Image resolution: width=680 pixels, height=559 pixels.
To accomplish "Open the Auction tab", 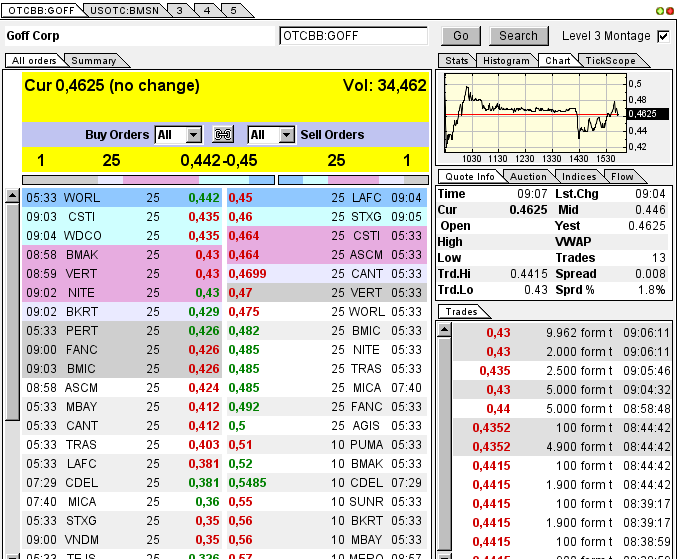I will tap(528, 177).
